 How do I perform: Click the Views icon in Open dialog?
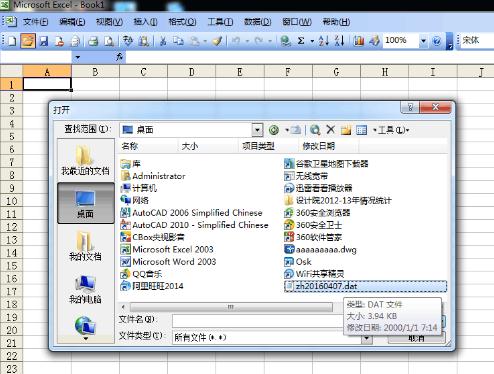[x=361, y=130]
